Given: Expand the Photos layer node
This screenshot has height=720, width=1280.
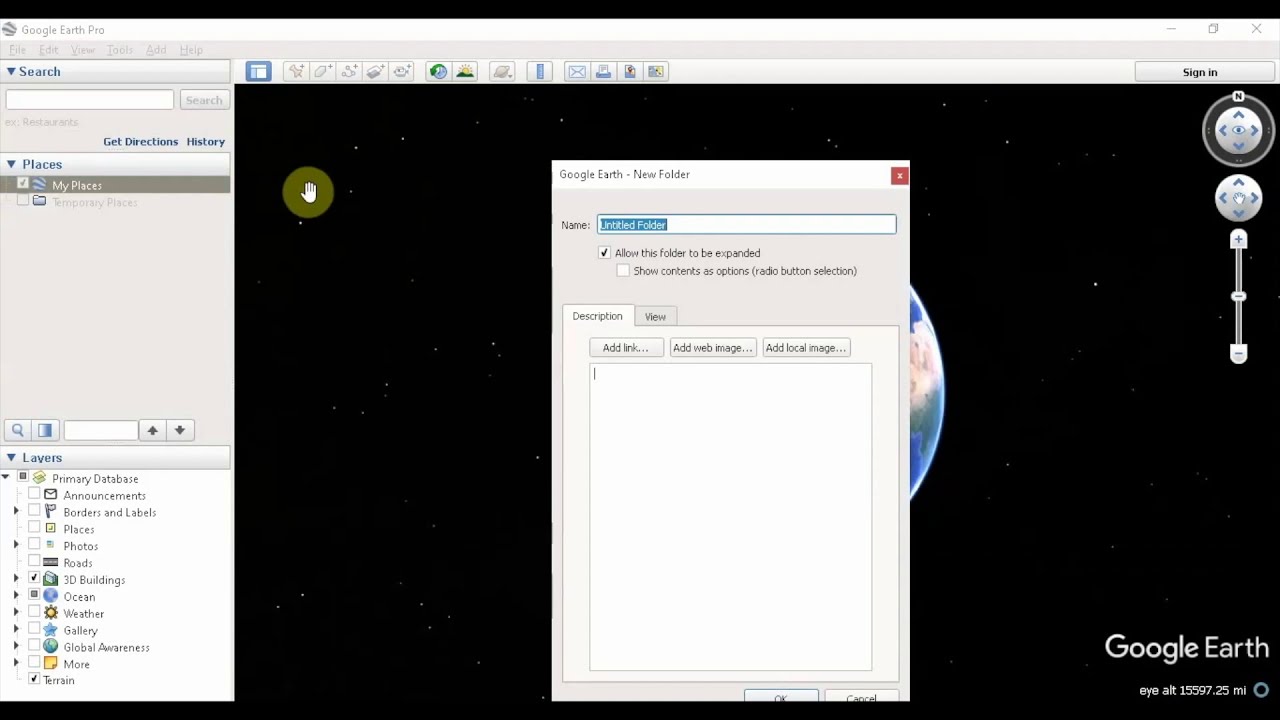Looking at the screenshot, I should (16, 546).
